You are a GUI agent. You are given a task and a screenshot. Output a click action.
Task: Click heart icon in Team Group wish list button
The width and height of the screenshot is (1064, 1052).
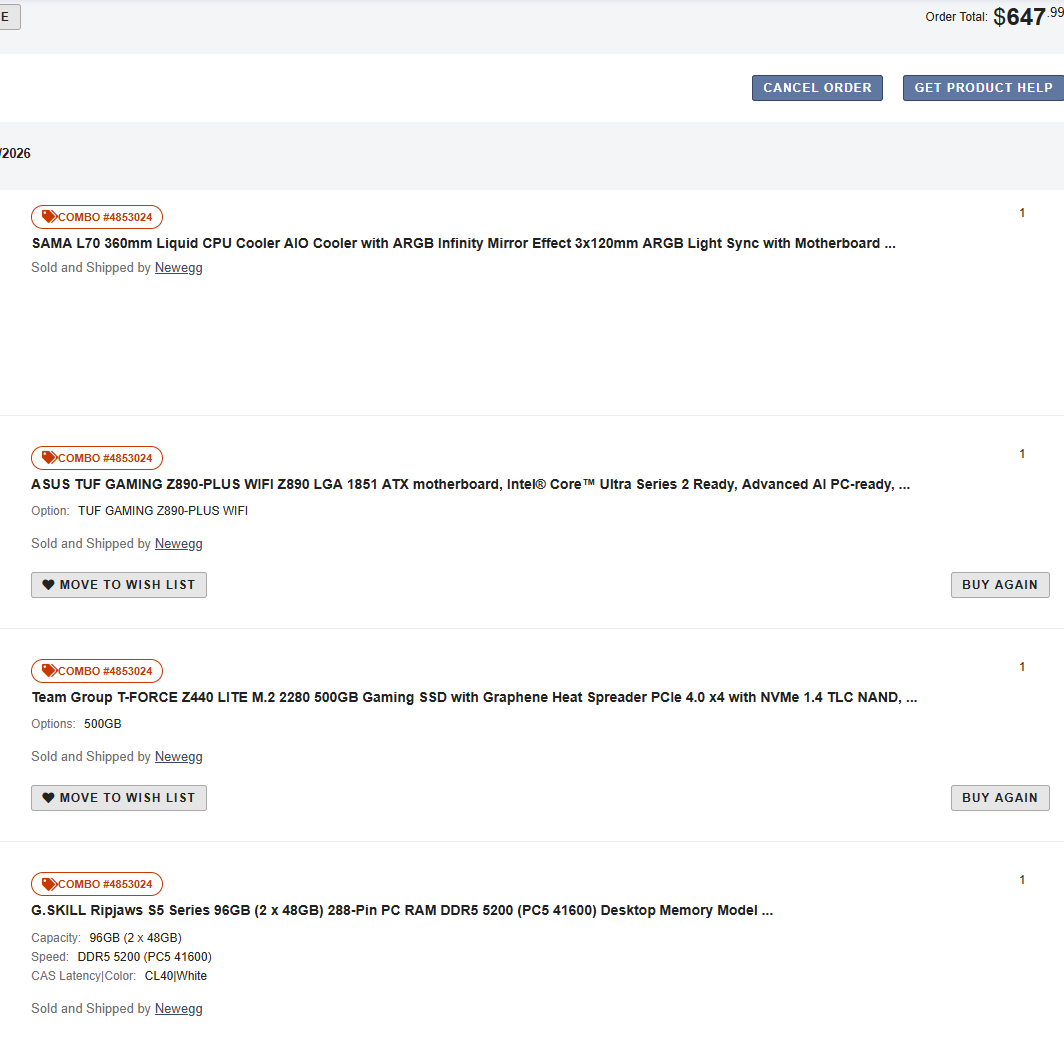point(48,797)
